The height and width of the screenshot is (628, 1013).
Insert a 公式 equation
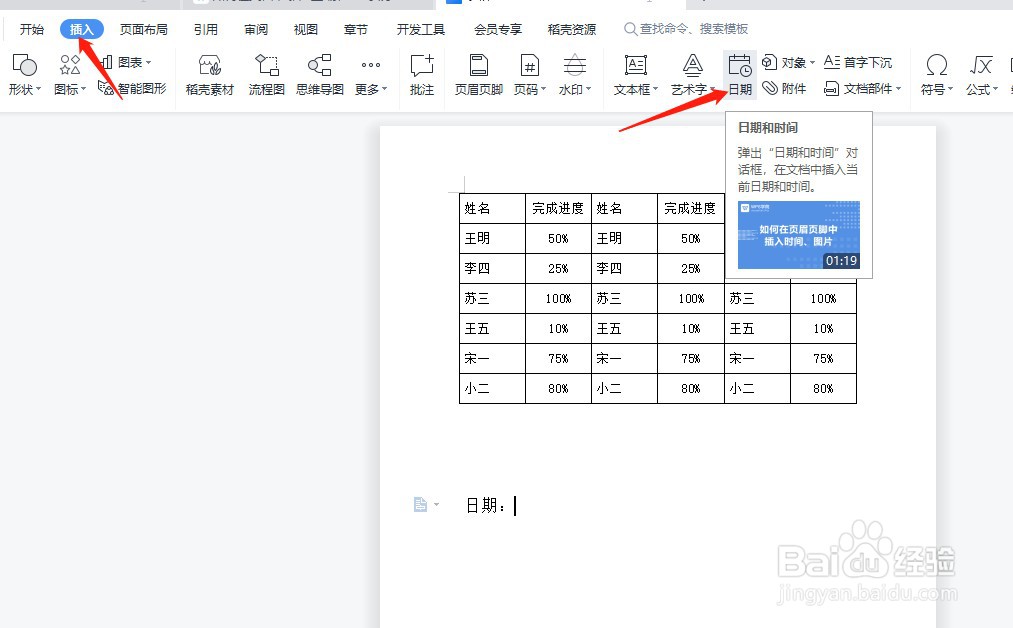[980, 75]
